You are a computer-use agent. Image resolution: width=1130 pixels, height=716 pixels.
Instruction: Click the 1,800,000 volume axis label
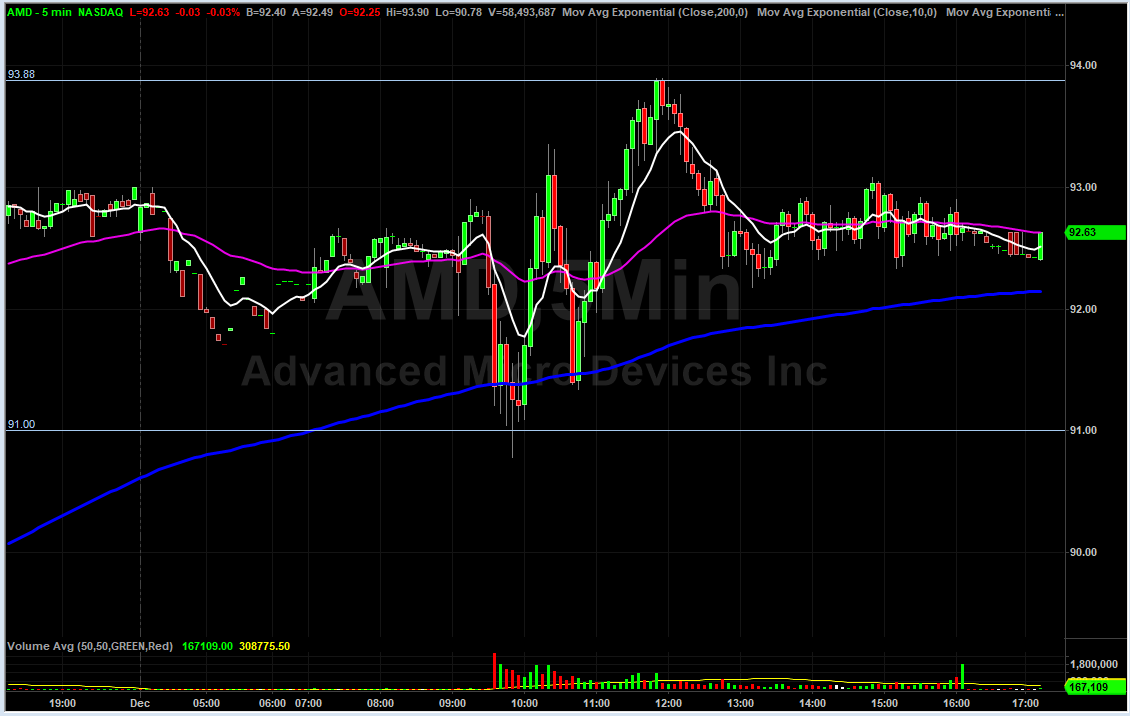(x=1094, y=664)
